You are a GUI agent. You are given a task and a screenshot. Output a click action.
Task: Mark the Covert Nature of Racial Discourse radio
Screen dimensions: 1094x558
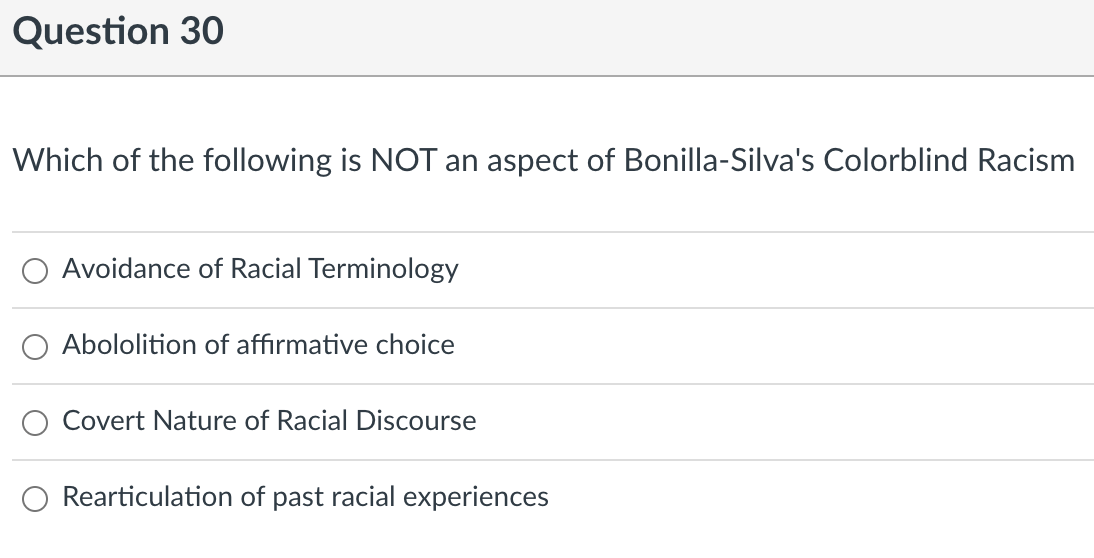click(35, 422)
